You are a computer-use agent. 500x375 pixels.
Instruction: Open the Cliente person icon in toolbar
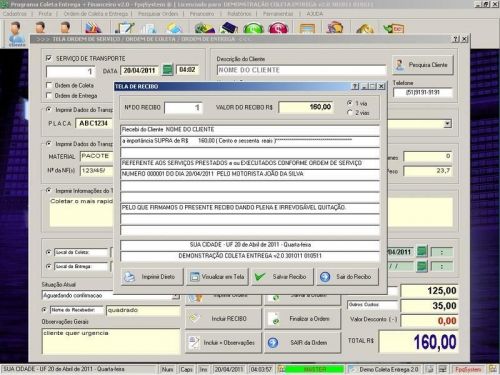click(16, 33)
